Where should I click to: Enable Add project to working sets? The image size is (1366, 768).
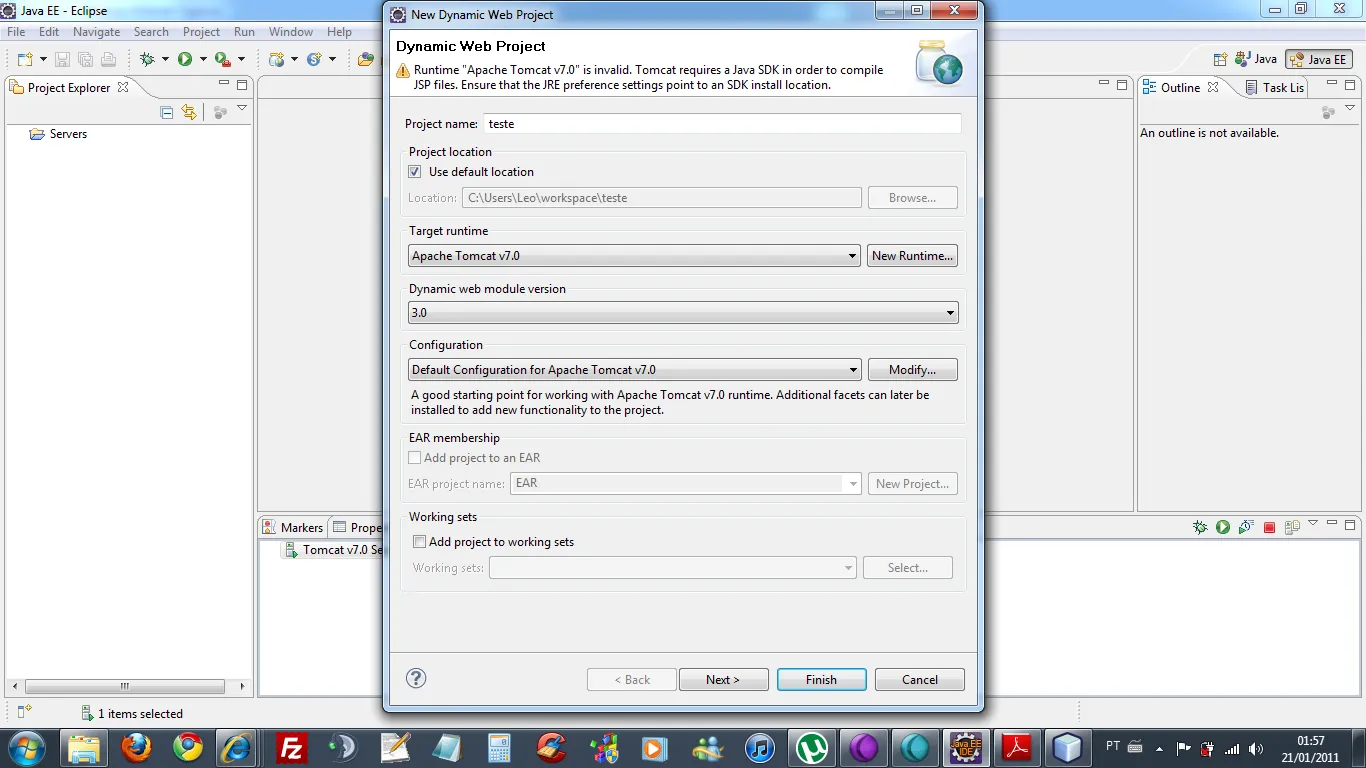tap(420, 542)
